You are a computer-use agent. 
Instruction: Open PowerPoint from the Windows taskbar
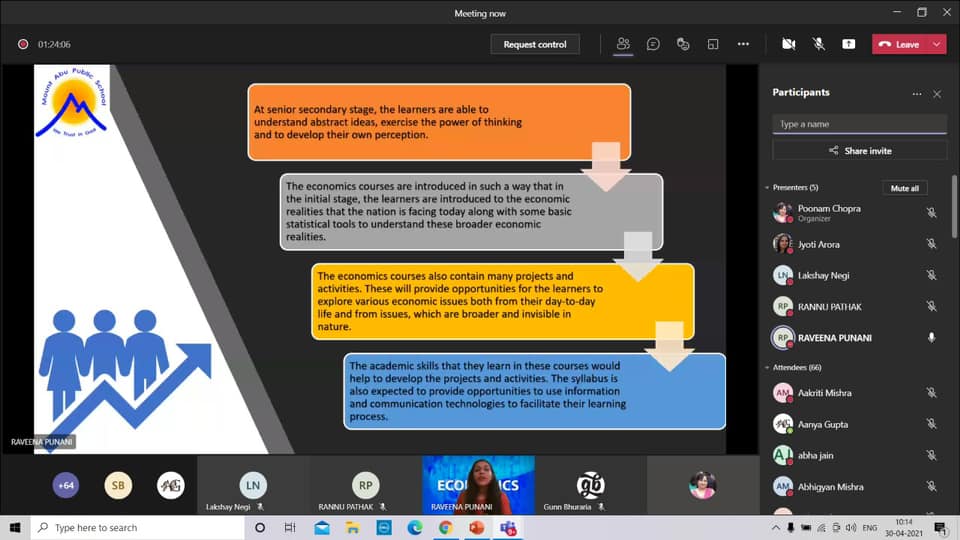tap(477, 527)
